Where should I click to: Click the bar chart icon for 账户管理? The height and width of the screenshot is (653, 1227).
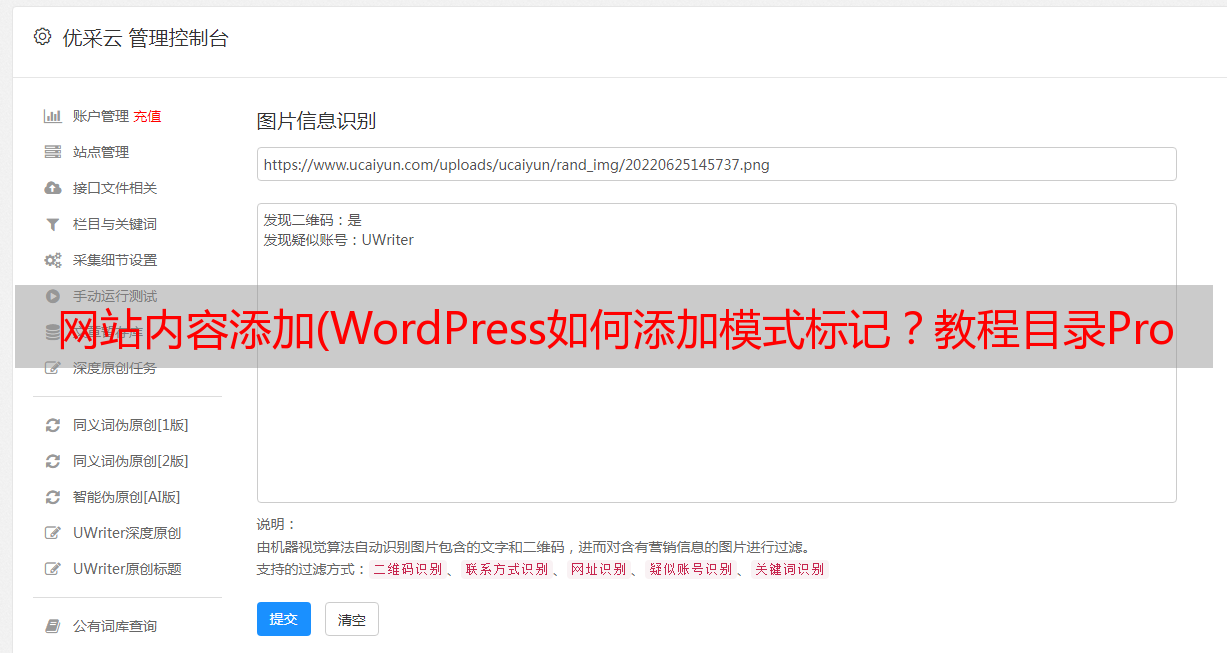click(53, 116)
